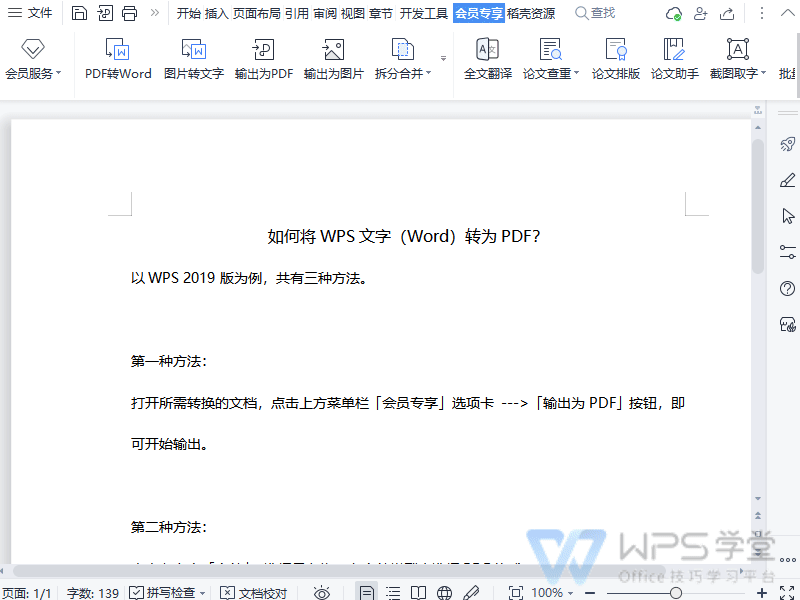Switch to web layout view
This screenshot has width=800, height=600.
pyautogui.click(x=444, y=593)
